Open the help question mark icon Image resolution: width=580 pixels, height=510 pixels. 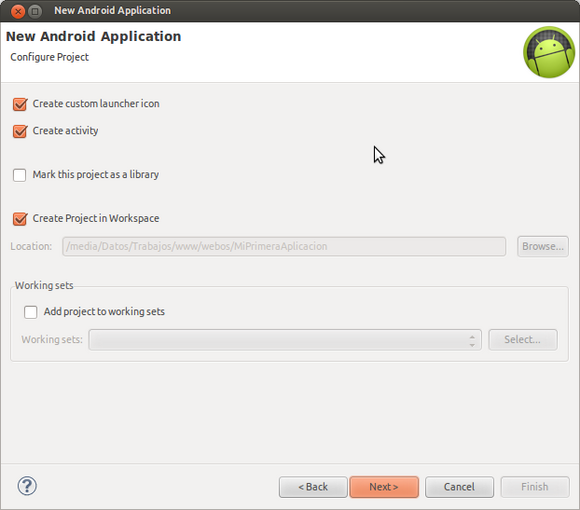tap(27, 486)
